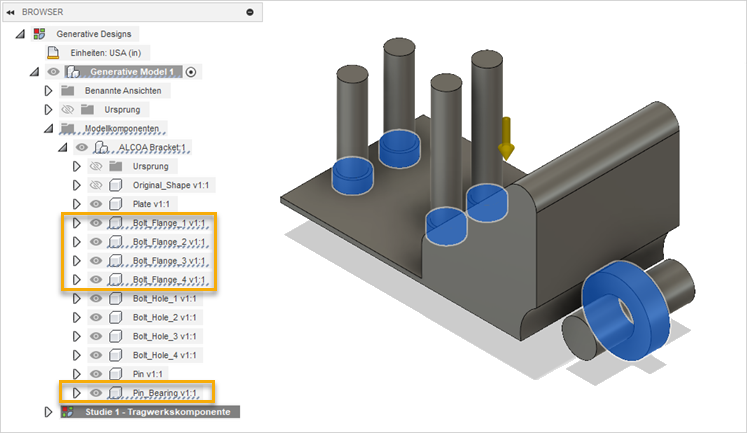Select the ALCOA Bracket:1 label
Viewport: 747px width, 433px height.
click(x=152, y=148)
